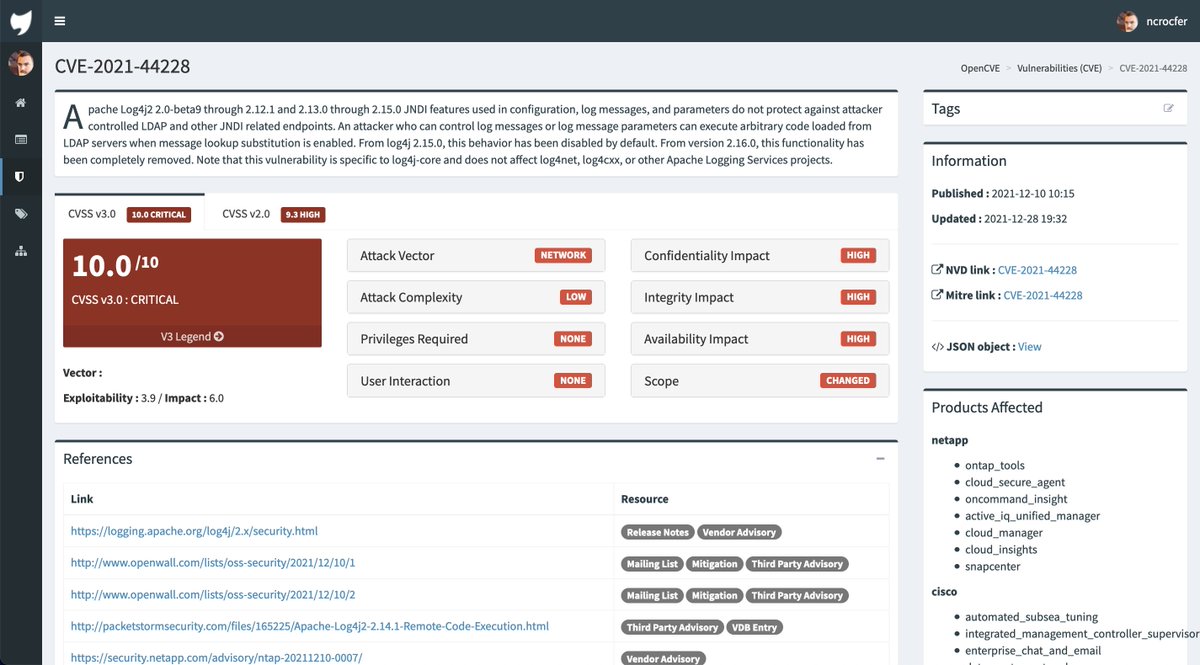The height and width of the screenshot is (665, 1200).
Task: Open the NVD link CVE-2021-44228
Action: pyautogui.click(x=1036, y=270)
